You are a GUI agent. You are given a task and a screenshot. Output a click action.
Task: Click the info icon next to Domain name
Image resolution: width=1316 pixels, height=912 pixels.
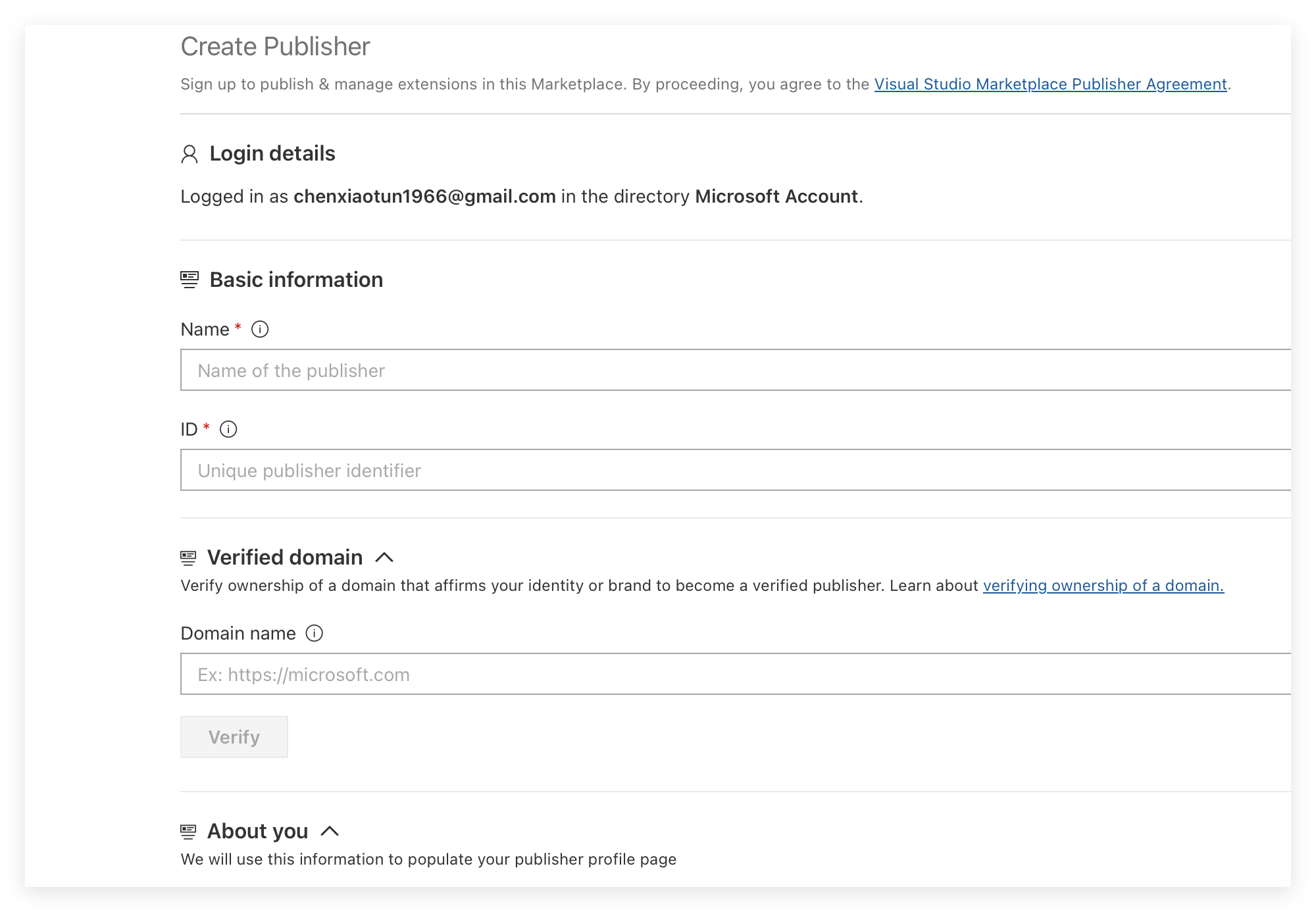[x=315, y=633]
